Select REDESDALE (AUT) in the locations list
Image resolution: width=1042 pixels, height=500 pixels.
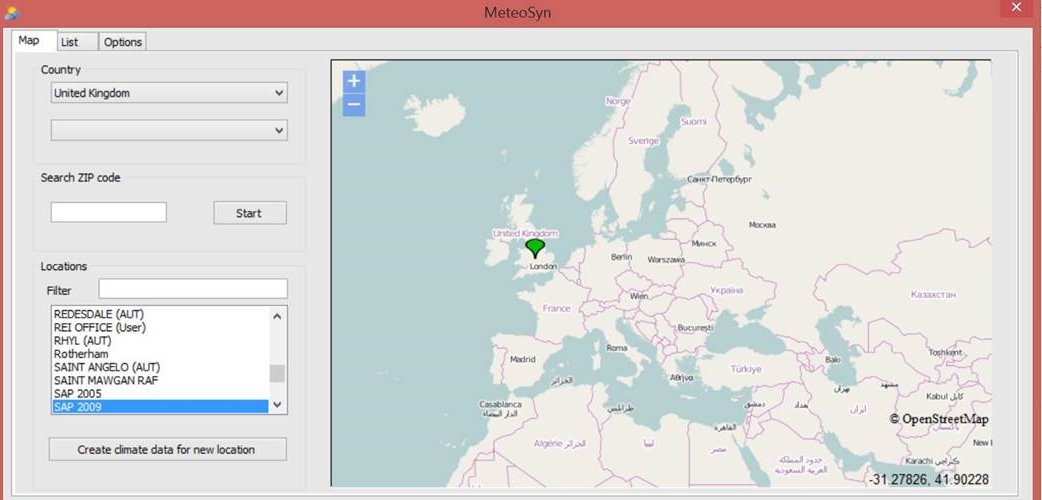tap(99, 314)
